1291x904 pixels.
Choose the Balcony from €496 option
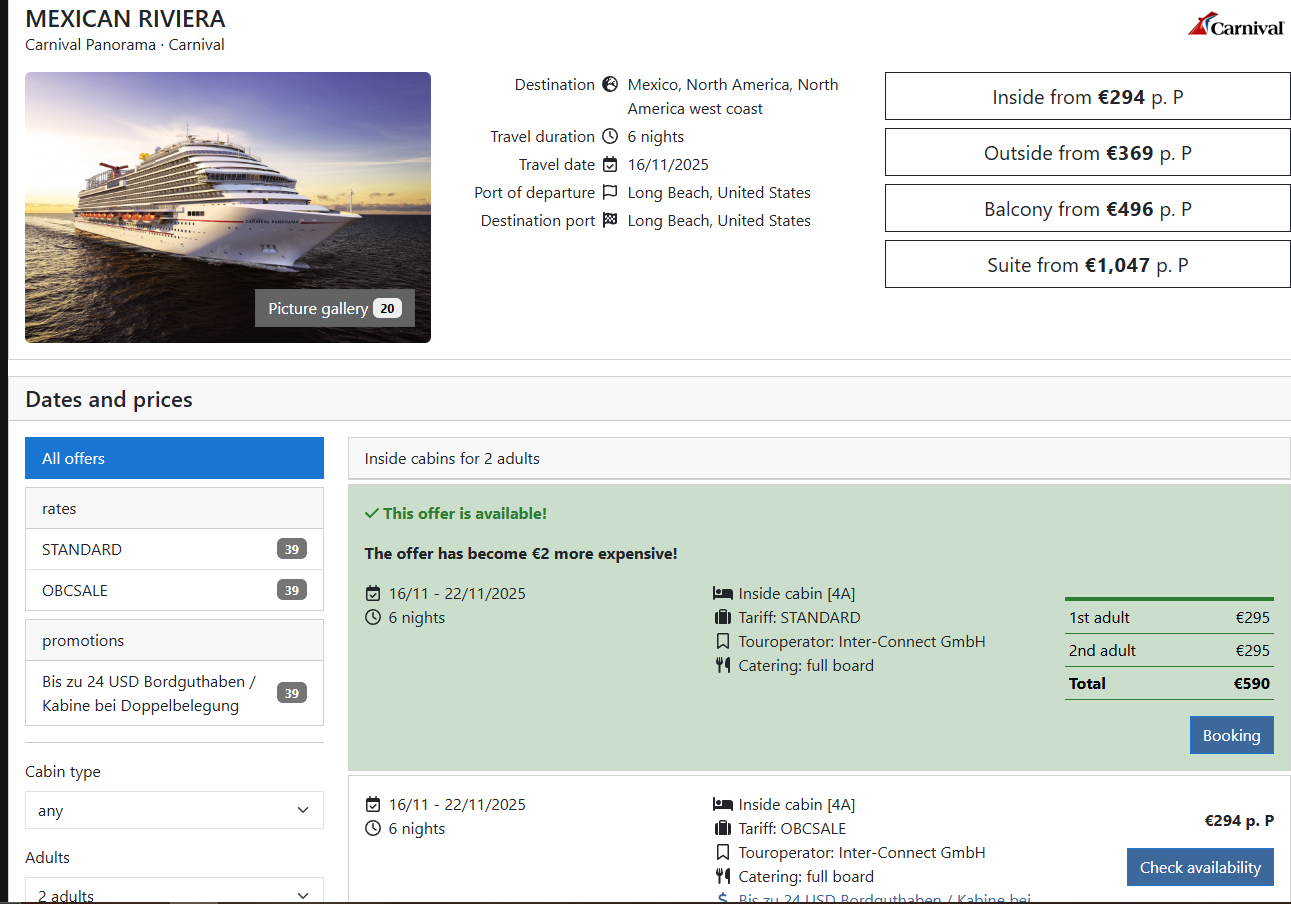(1088, 208)
